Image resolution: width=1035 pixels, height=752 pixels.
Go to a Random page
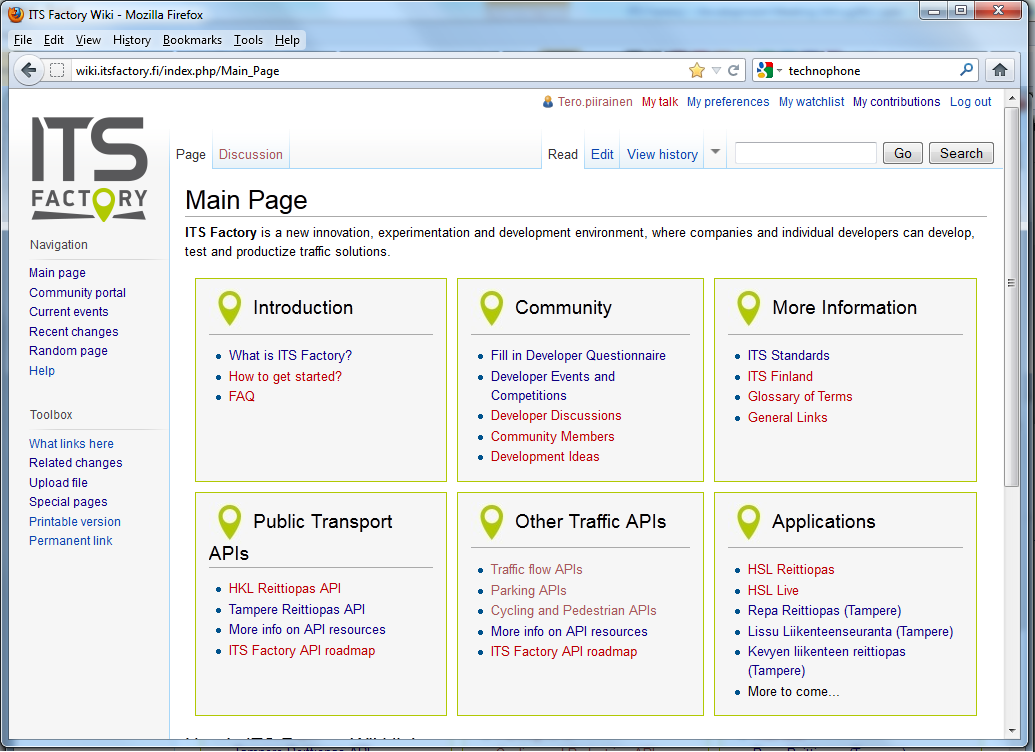[x=68, y=351]
